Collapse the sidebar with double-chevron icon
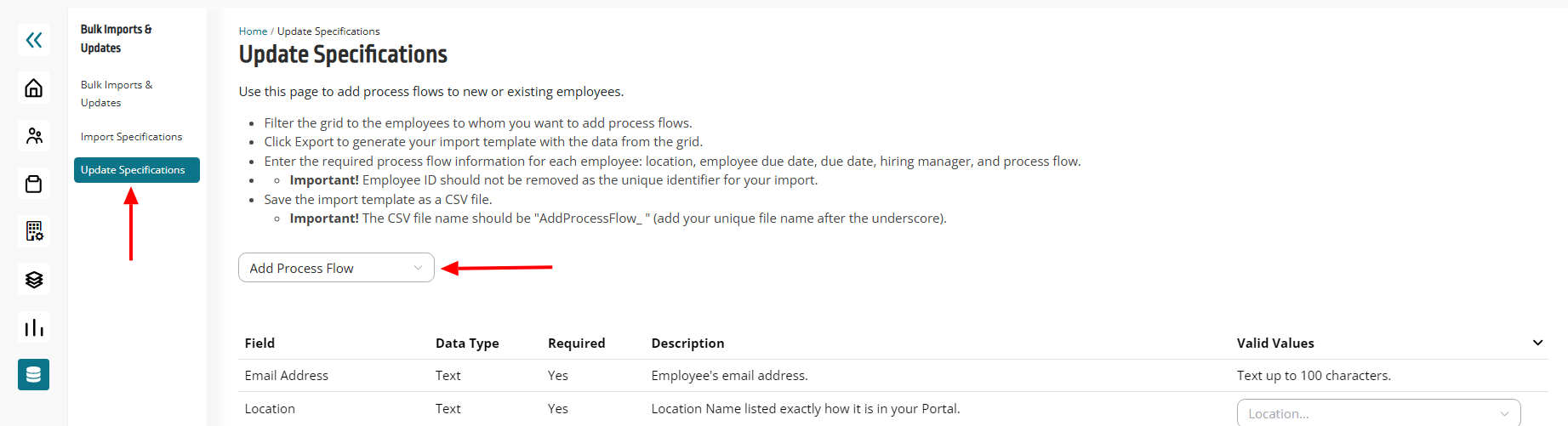1568x426 pixels. pos(33,40)
